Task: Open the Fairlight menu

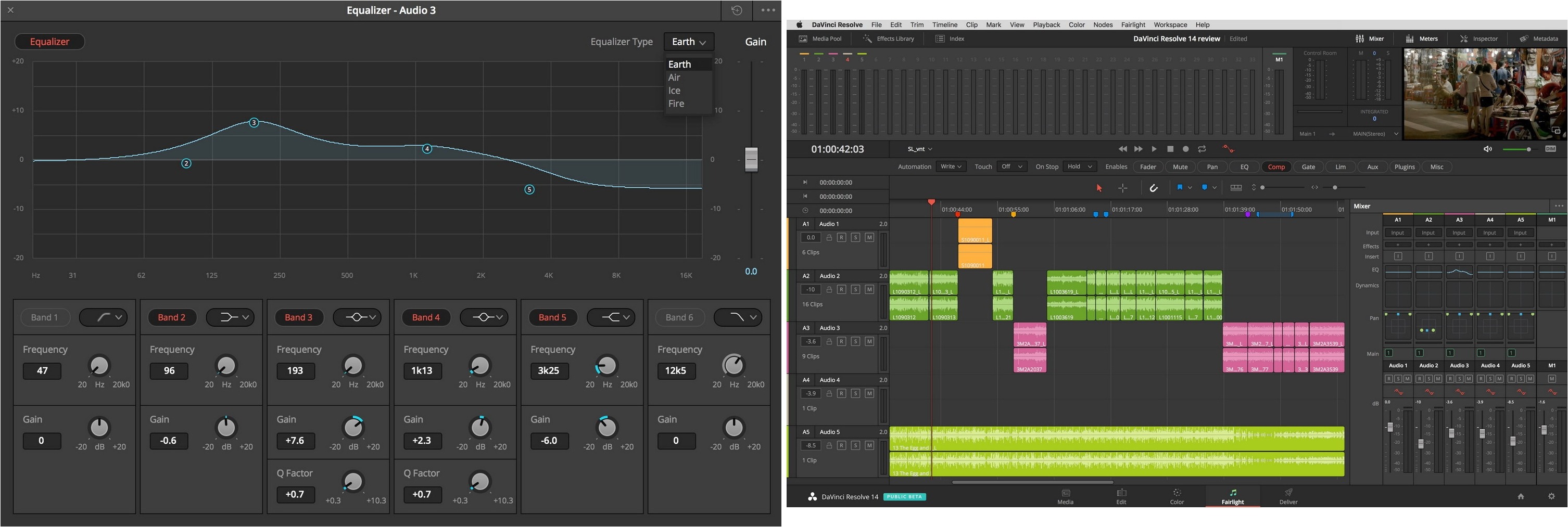Action: coord(1133,25)
